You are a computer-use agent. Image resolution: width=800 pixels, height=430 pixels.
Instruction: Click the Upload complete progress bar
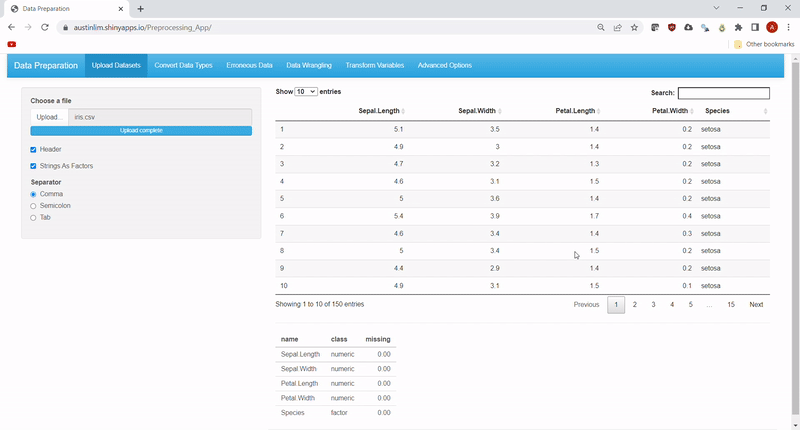point(141,131)
